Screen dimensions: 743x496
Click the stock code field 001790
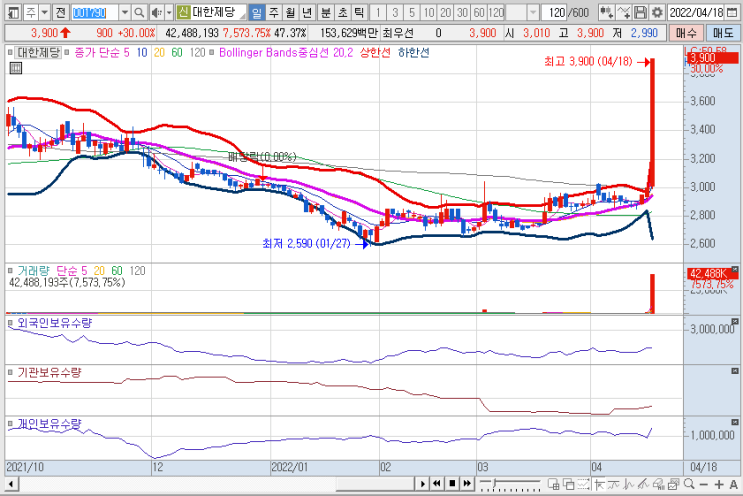point(94,12)
